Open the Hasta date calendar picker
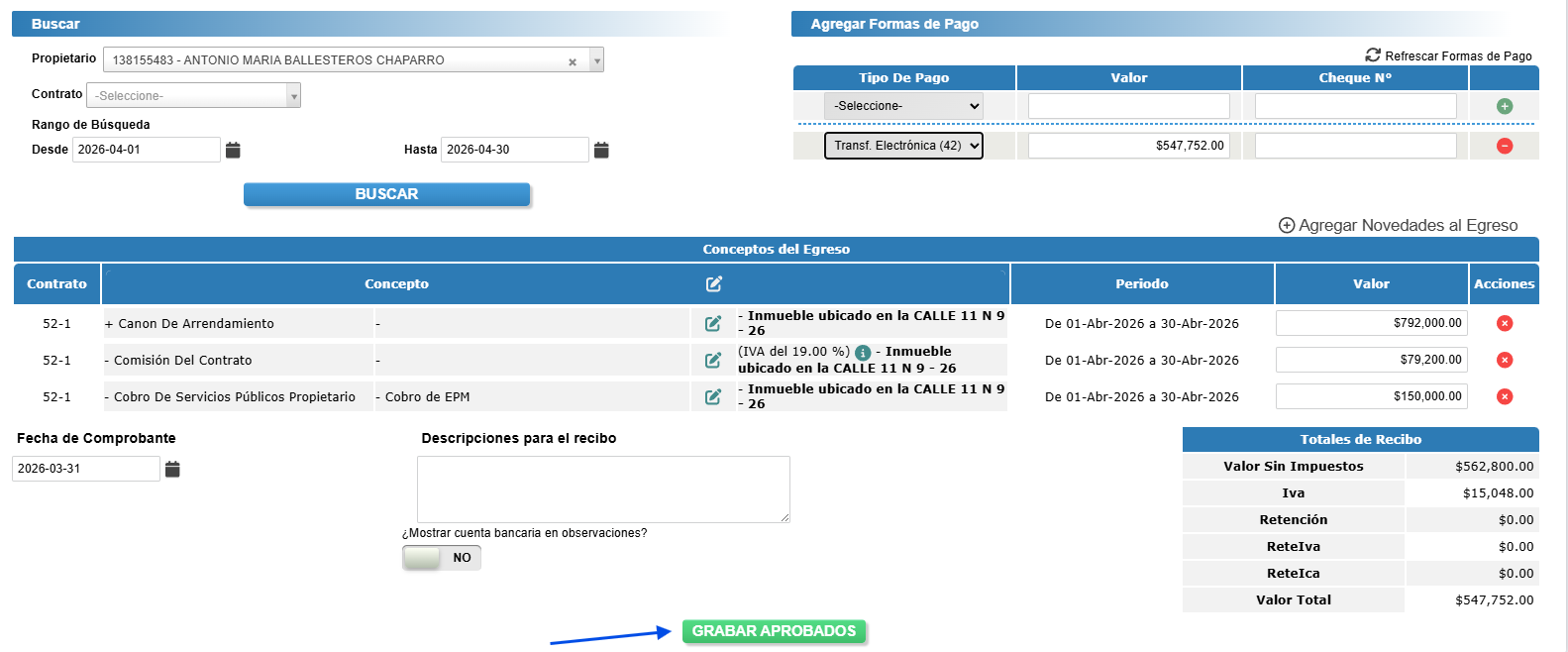Image resolution: width=1568 pixels, height=652 pixels. point(601,150)
